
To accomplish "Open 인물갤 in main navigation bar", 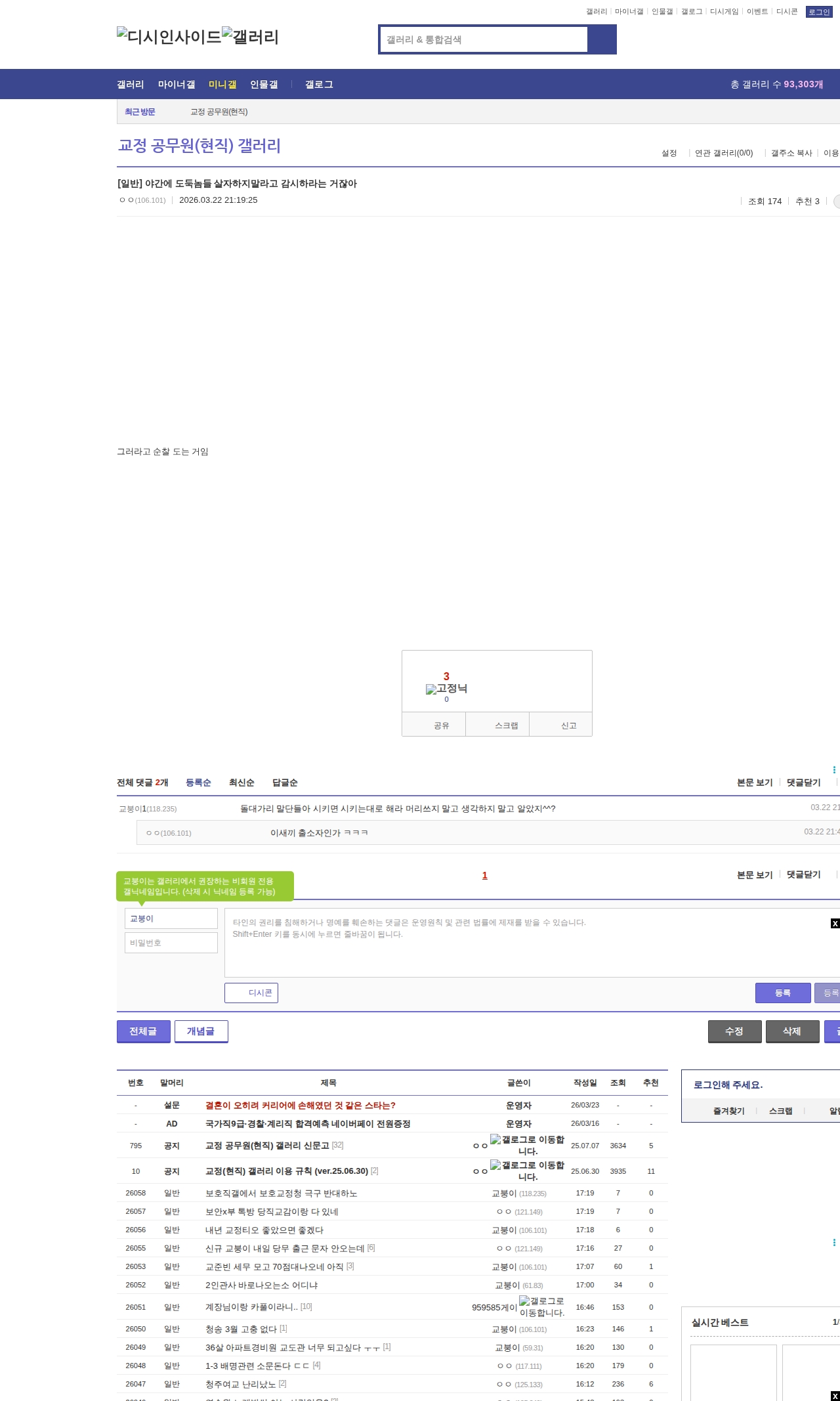I will click(x=264, y=84).
